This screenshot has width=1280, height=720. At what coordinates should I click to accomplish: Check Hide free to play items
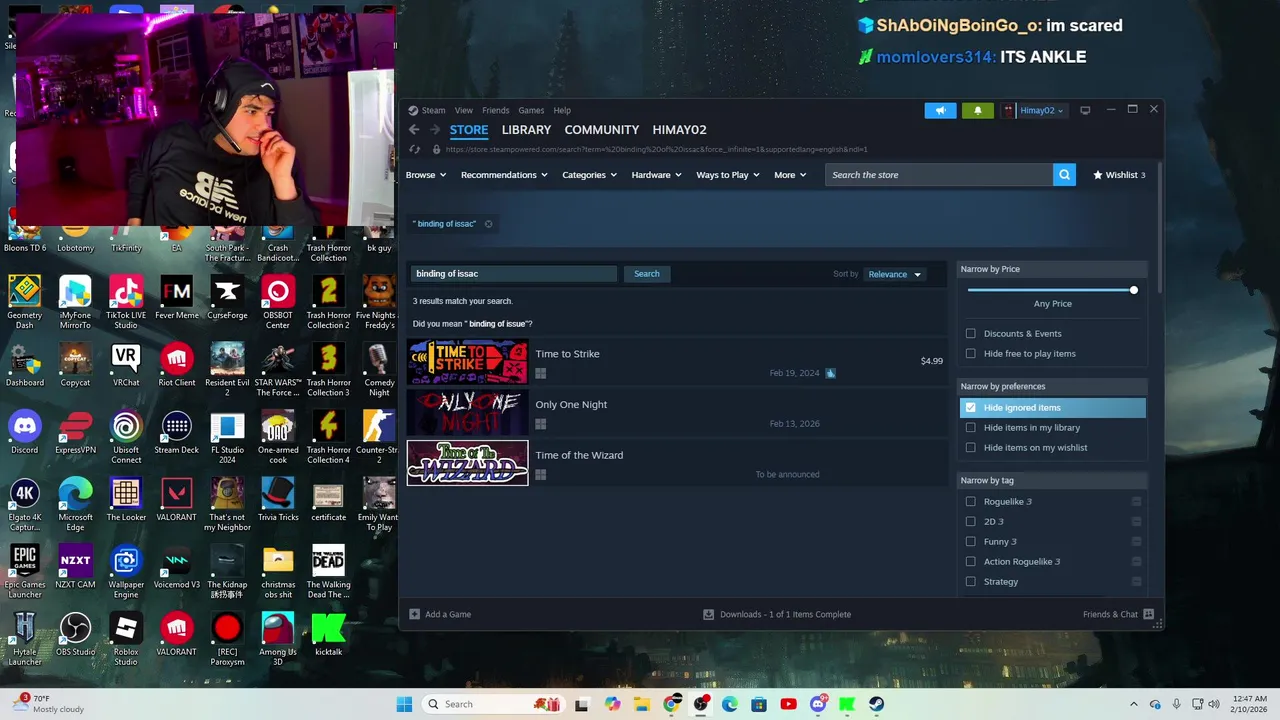point(970,354)
